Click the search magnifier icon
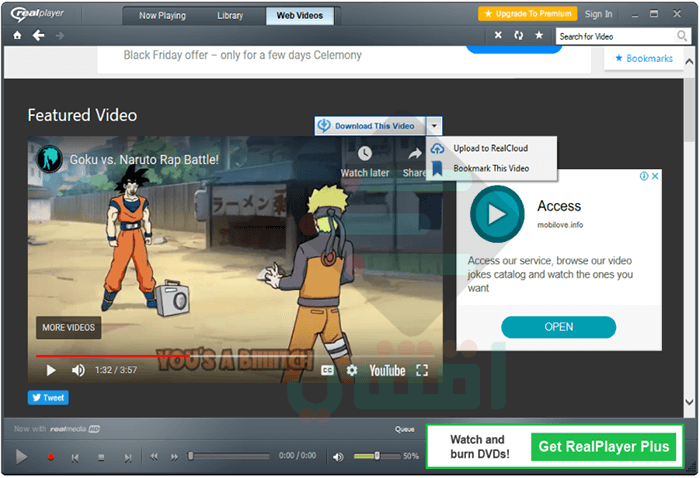 [682, 36]
